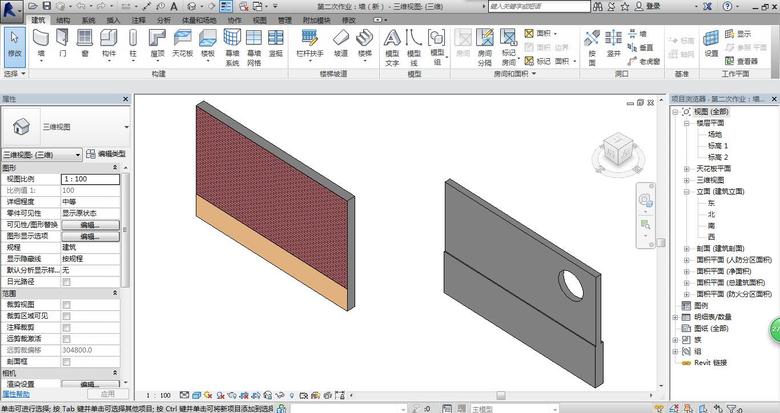Screen dimensions: 780x413
Task: Open the 视图 ribbon tab
Action: coord(259,19)
